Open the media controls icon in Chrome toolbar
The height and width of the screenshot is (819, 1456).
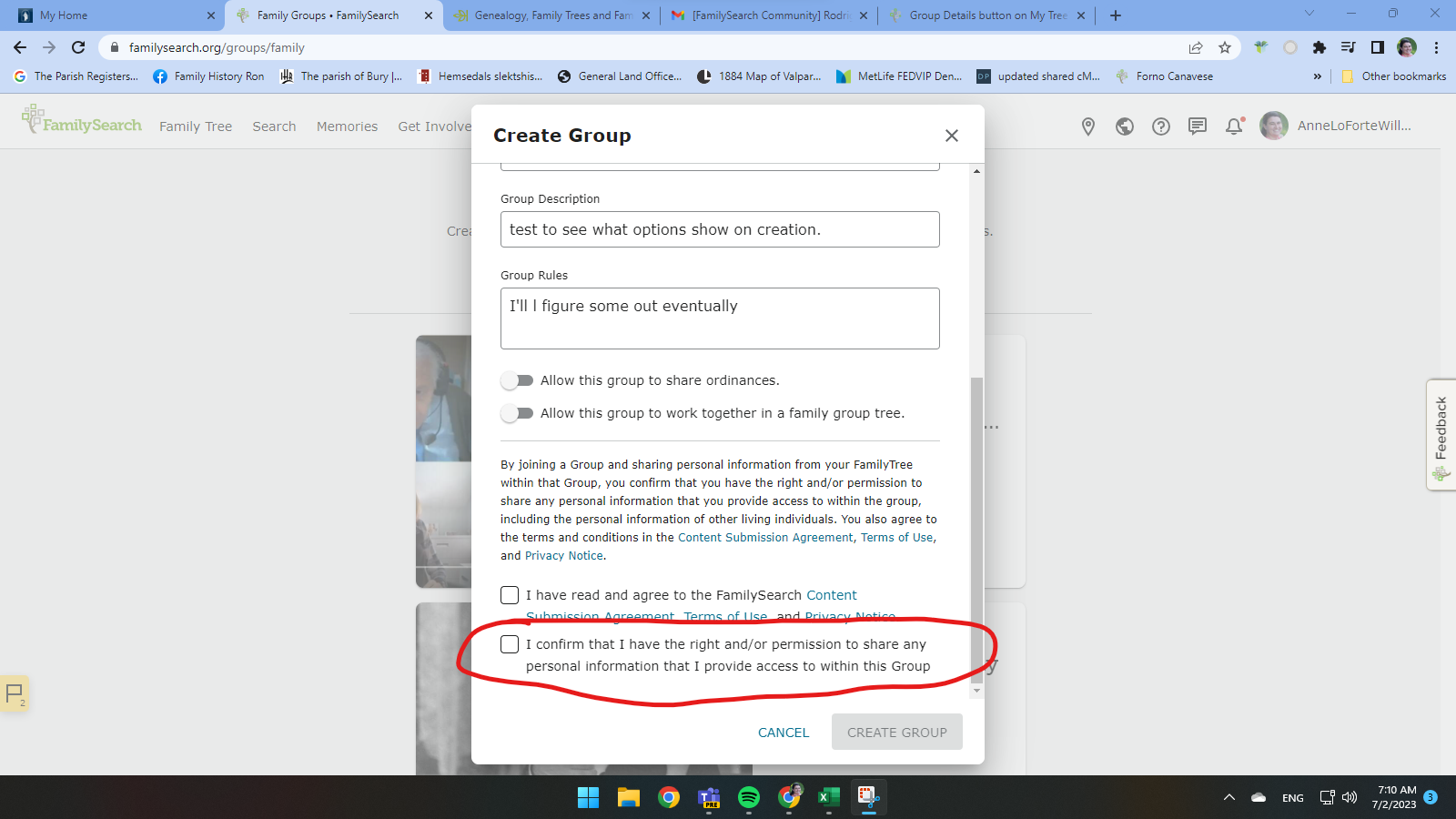coord(1349,47)
